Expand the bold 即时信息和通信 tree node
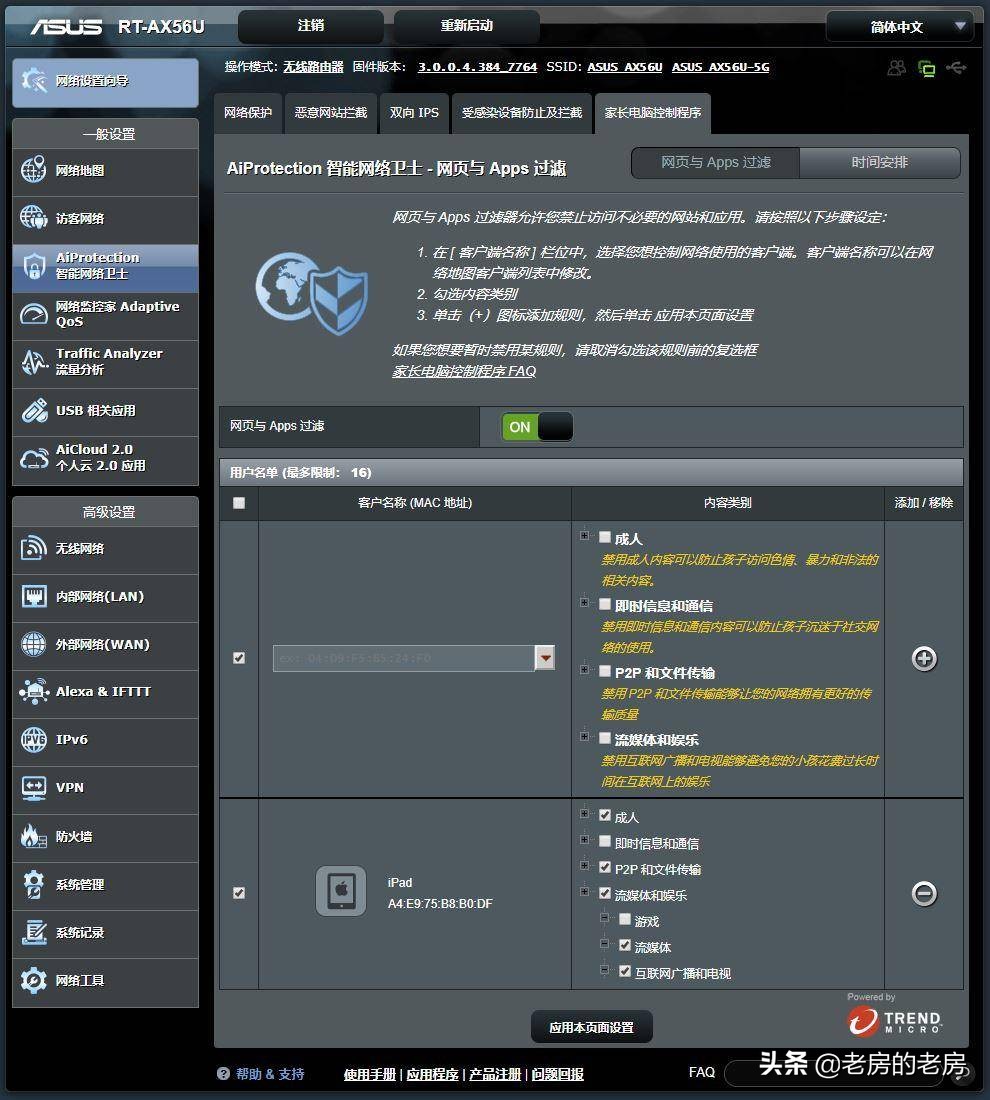990x1100 pixels. pyautogui.click(x=584, y=603)
